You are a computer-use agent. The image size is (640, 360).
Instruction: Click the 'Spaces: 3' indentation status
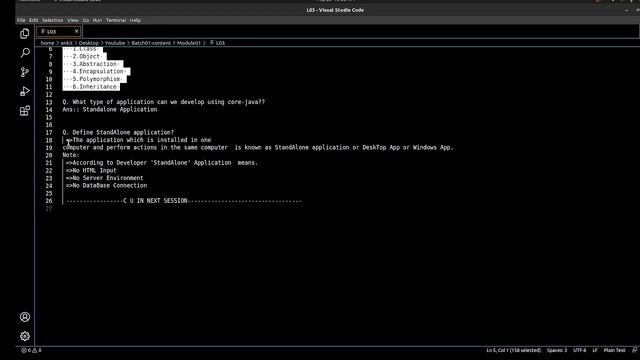coord(557,350)
